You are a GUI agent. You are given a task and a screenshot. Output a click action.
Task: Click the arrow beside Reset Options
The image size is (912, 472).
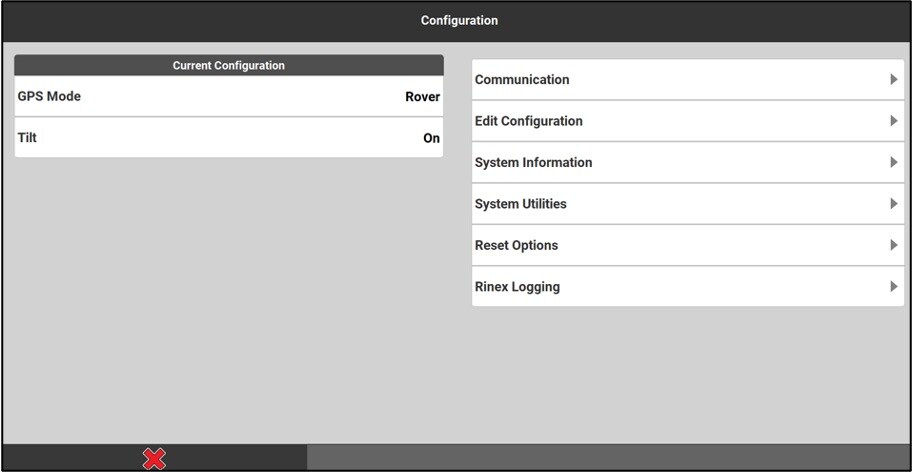point(893,246)
